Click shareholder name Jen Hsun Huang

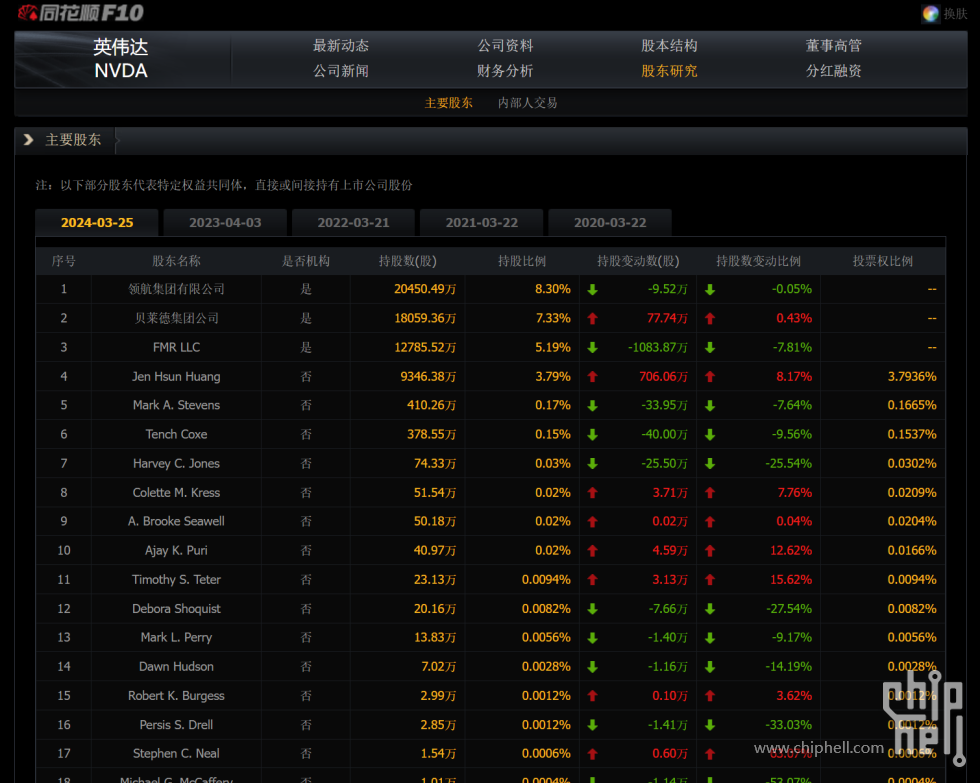[176, 377]
